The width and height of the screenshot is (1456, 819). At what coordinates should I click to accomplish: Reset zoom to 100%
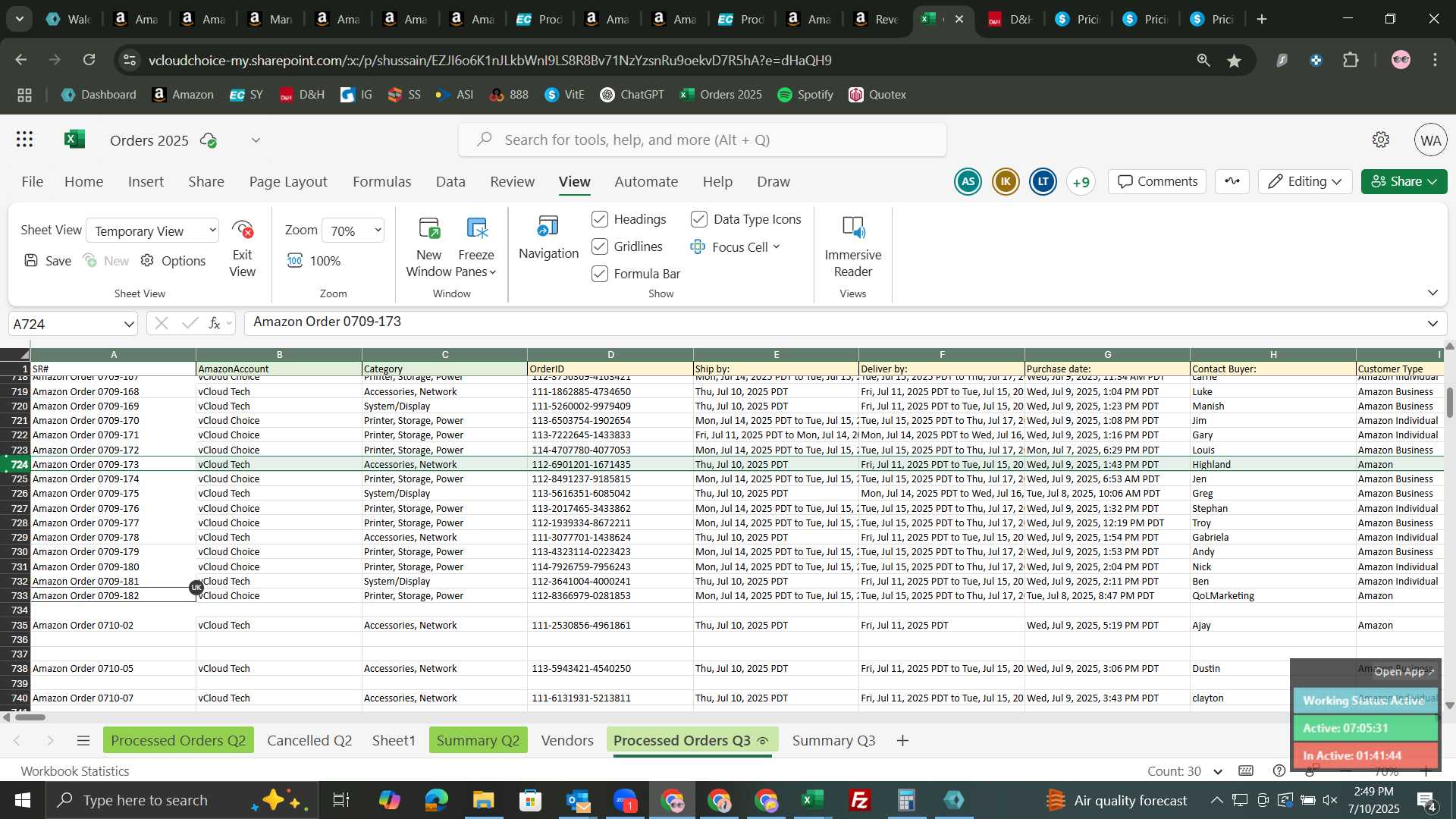[314, 261]
